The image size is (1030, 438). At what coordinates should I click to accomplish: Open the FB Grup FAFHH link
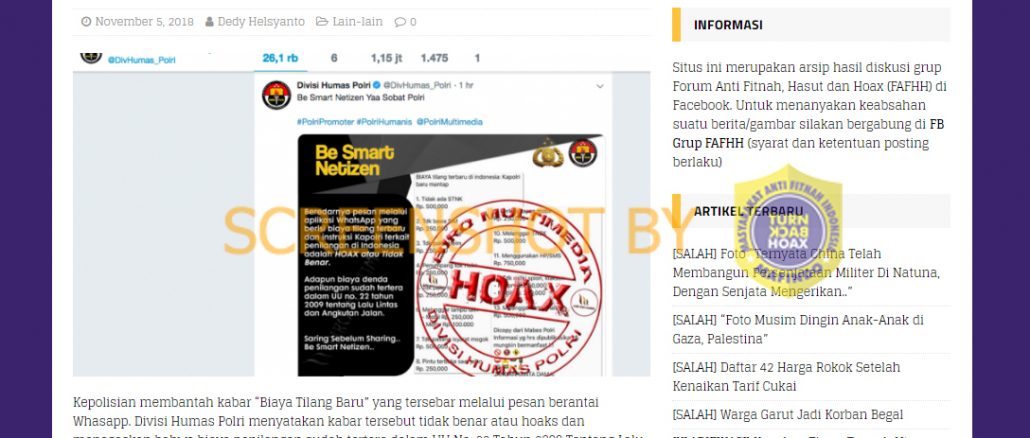[809, 133]
